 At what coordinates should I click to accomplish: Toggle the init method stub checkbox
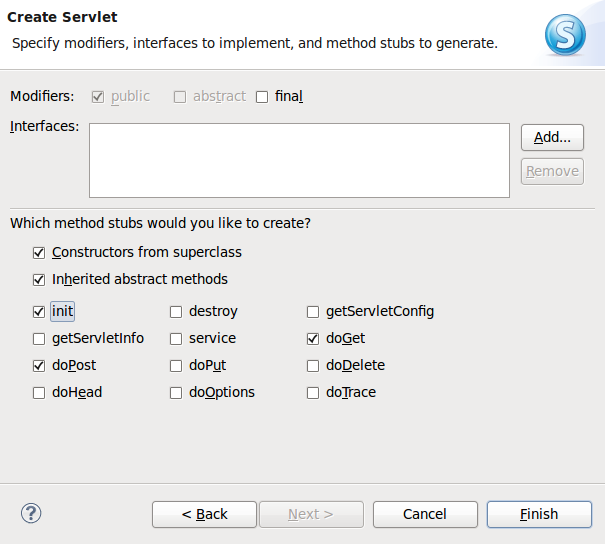point(39,312)
